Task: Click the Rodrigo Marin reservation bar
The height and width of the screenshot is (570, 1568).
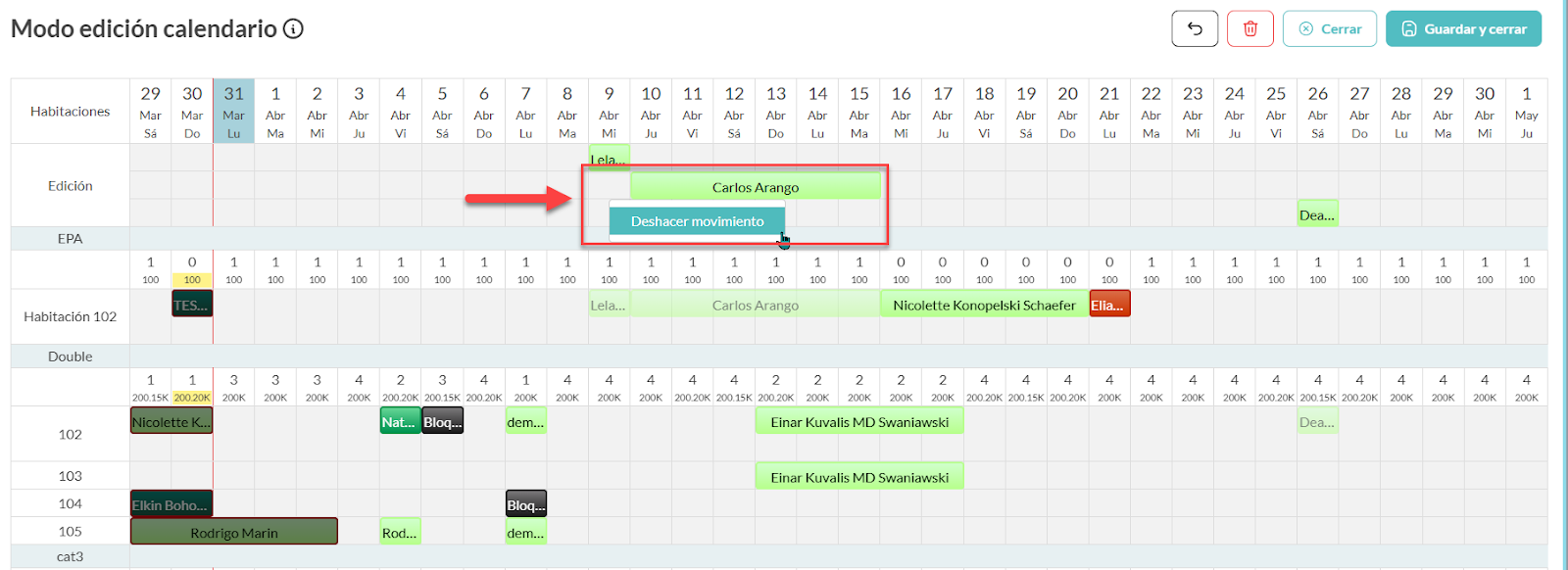Action: click(x=234, y=532)
